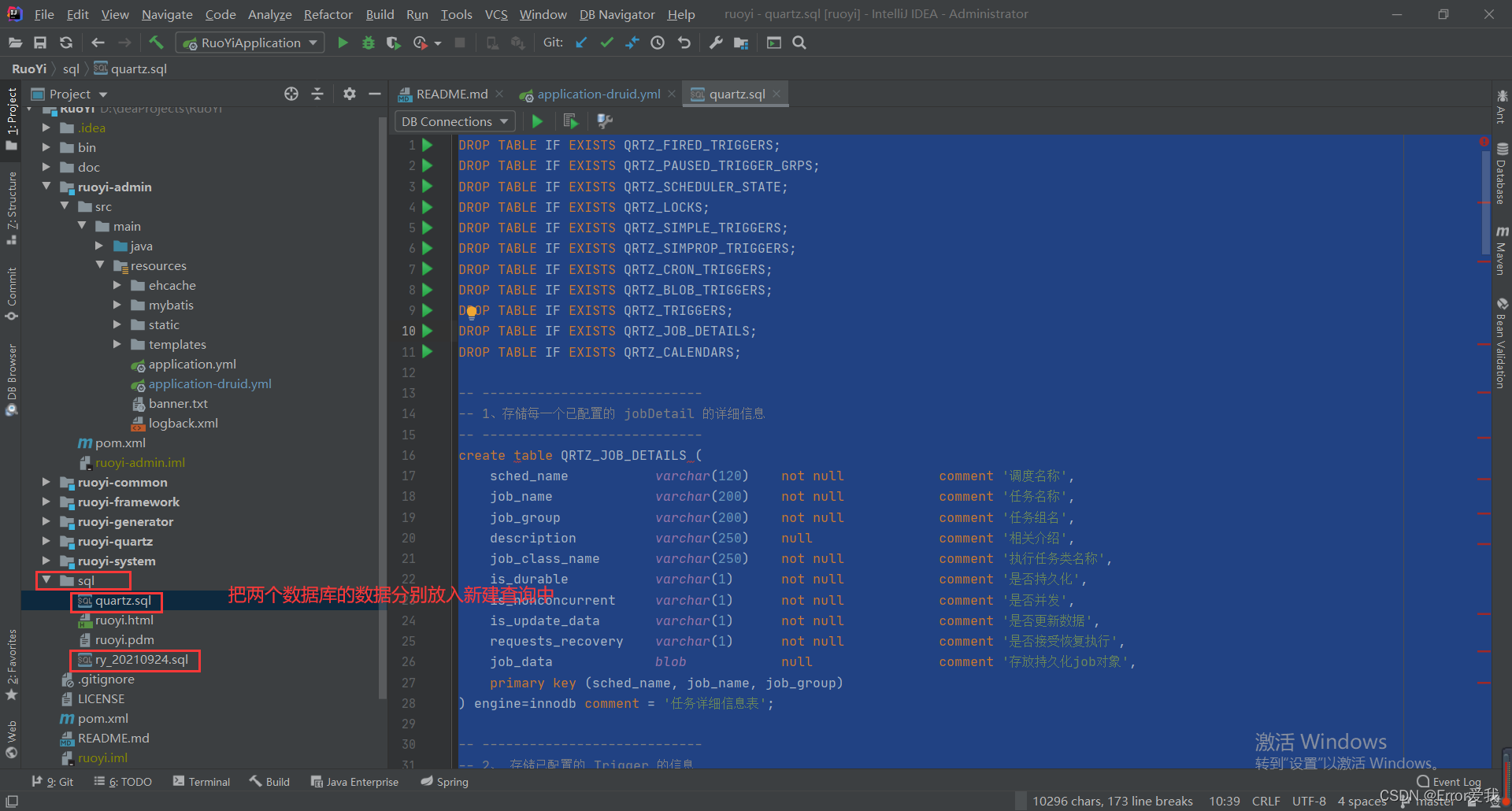This screenshot has height=811, width=1512.
Task: Expand mybatis folder arrow
Action: 117,305
